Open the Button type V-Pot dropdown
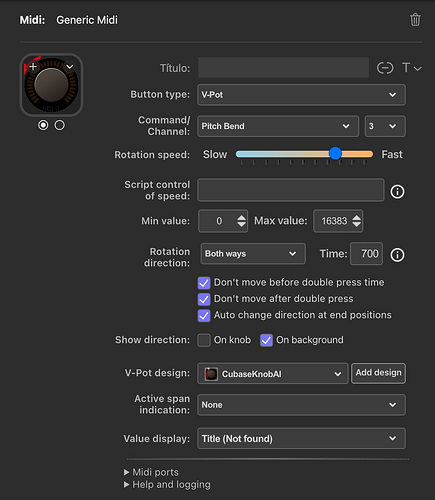Viewport: 435px width, 500px height. 301,95
